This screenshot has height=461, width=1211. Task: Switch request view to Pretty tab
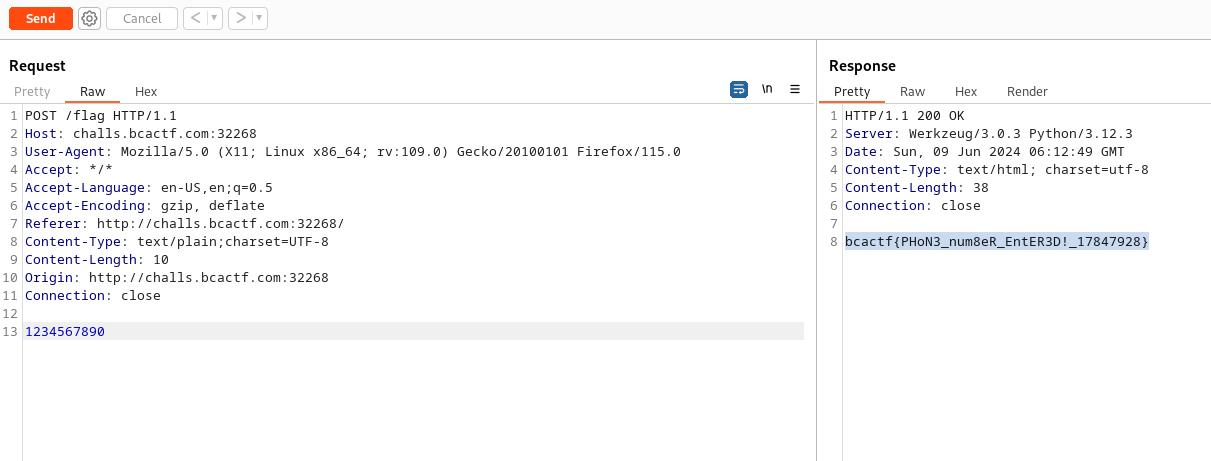(x=32, y=91)
